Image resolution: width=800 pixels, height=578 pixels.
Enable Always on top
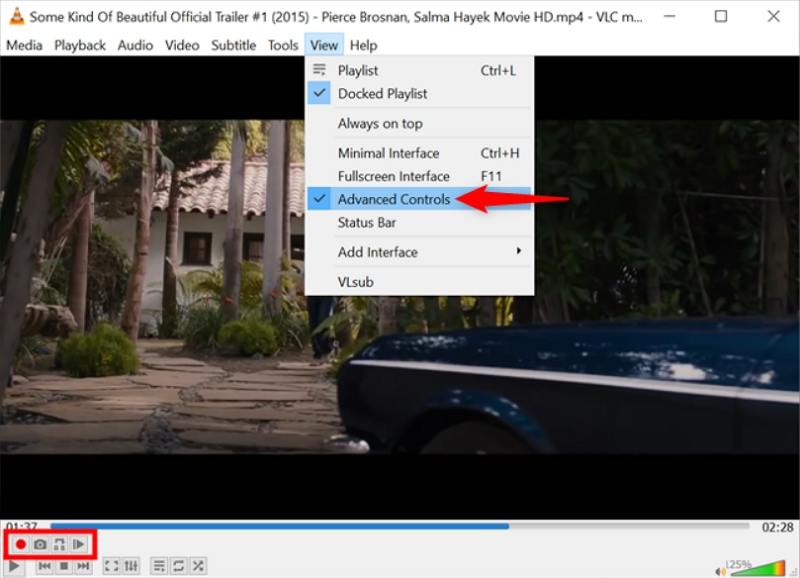[389, 123]
